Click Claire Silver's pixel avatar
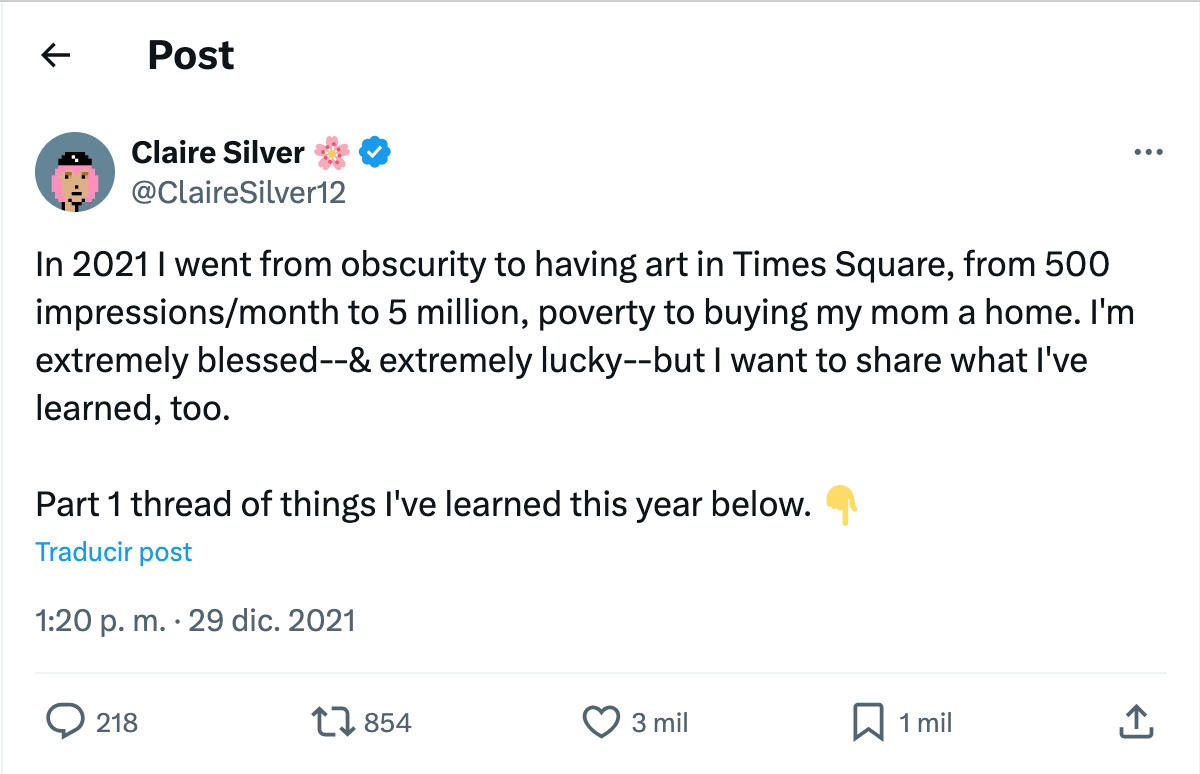Image resolution: width=1200 pixels, height=774 pixels. point(75,172)
